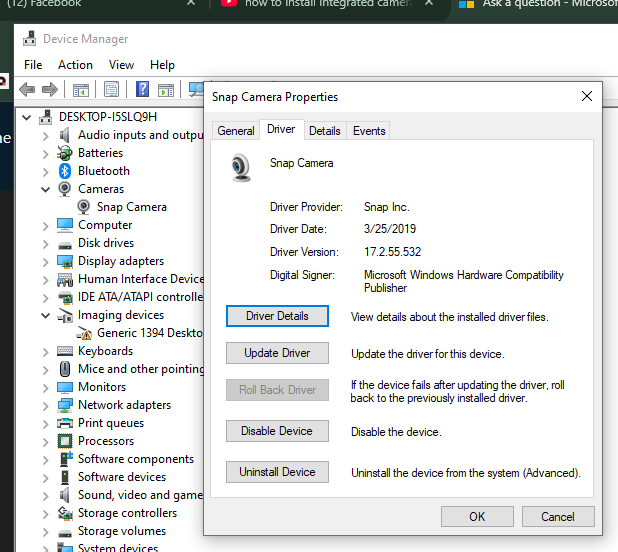Select the Monitors tree item
618x552 pixels.
[102, 387]
